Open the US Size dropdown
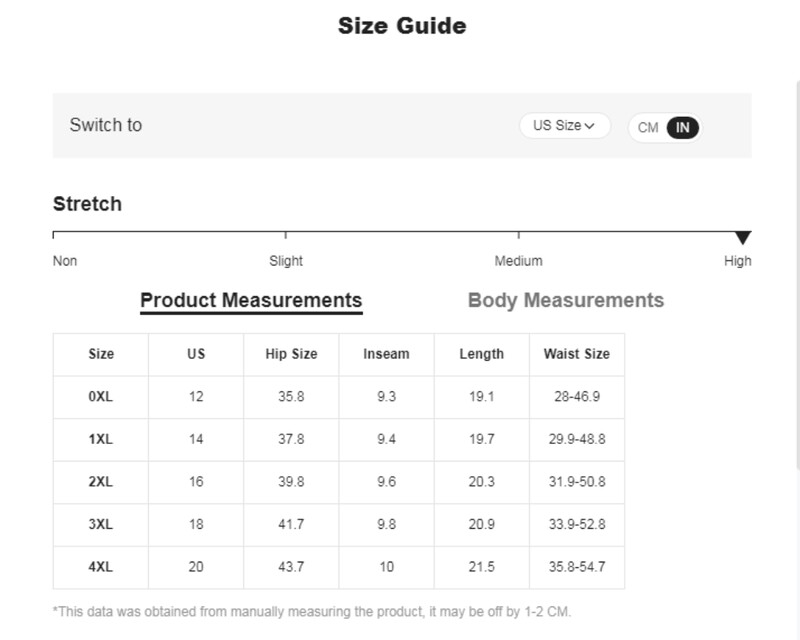 click(564, 126)
